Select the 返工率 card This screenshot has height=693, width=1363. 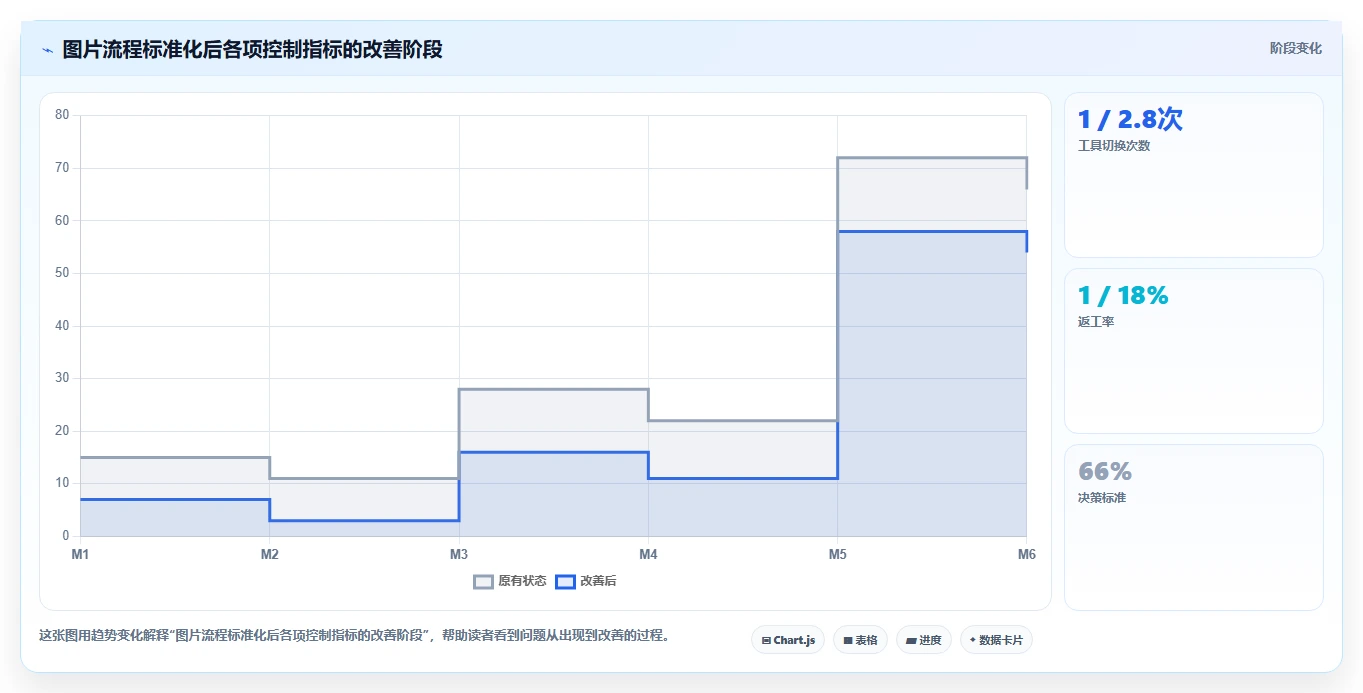pos(1194,351)
